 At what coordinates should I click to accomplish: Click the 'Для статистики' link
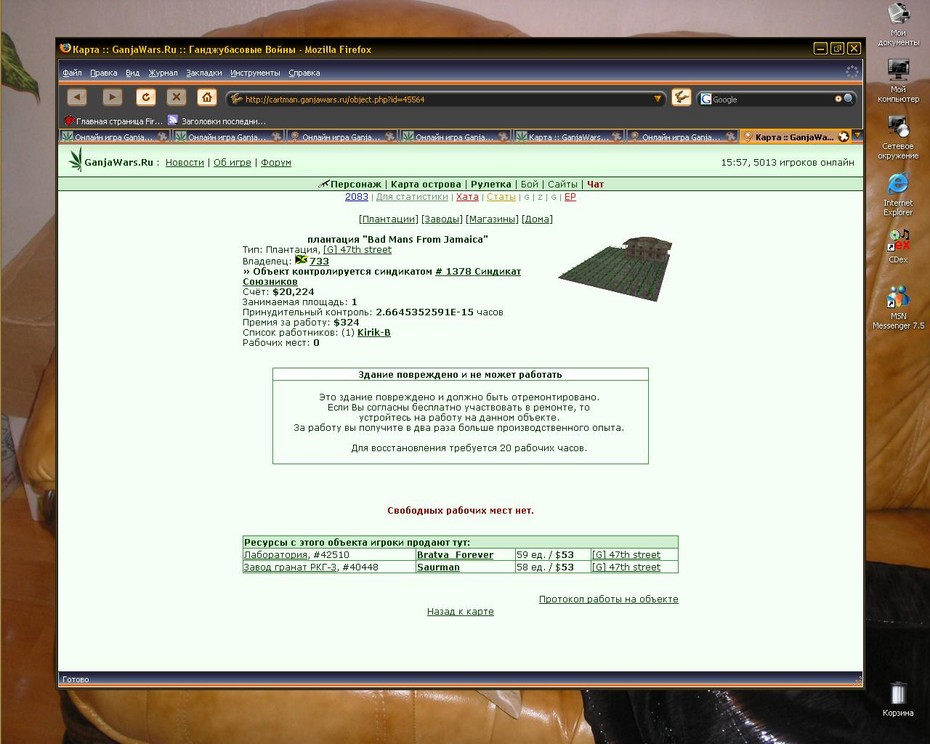412,196
